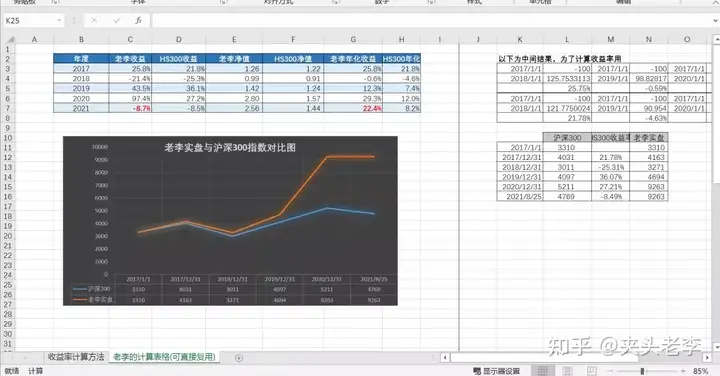Select the 2.80 net value cell

tap(234, 99)
